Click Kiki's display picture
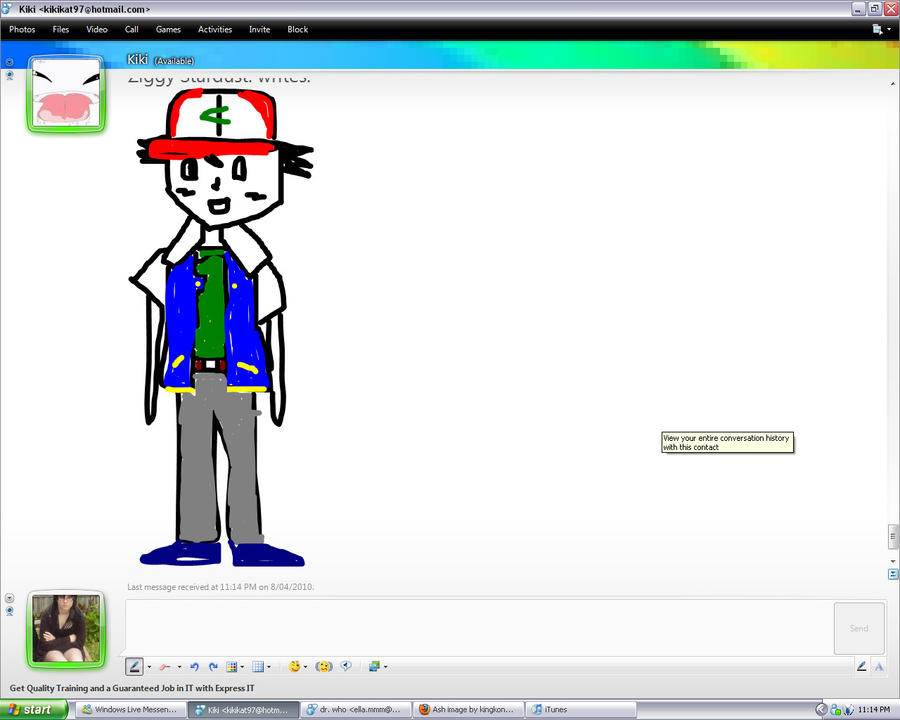 (x=66, y=94)
